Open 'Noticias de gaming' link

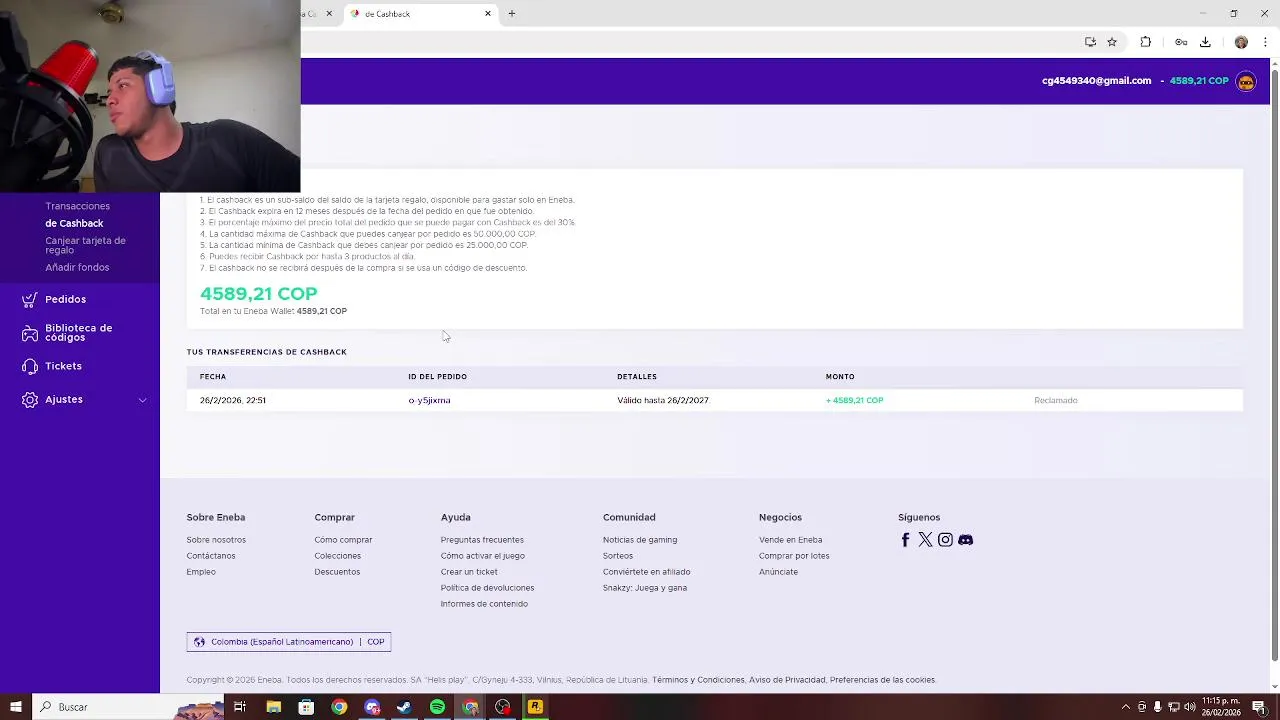point(640,540)
